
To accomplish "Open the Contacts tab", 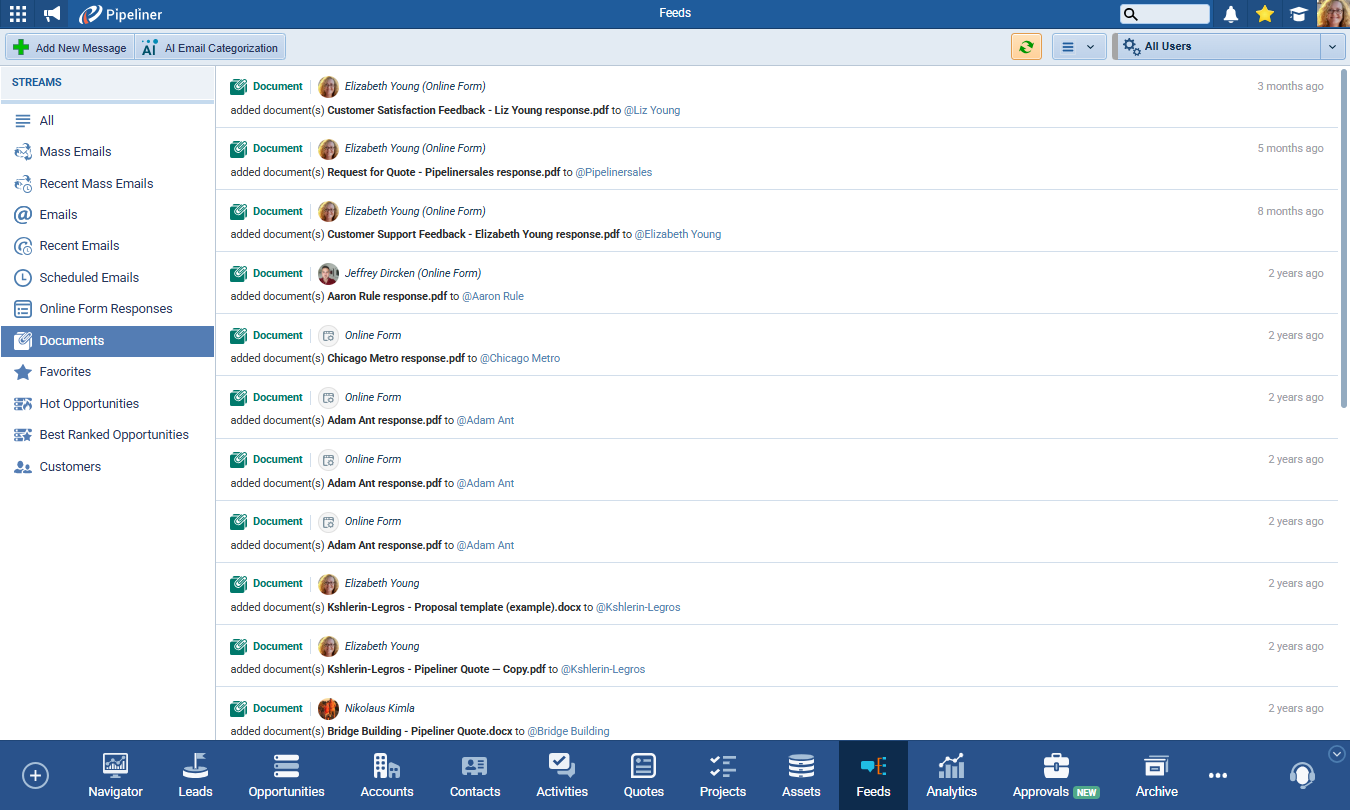I will 475,775.
